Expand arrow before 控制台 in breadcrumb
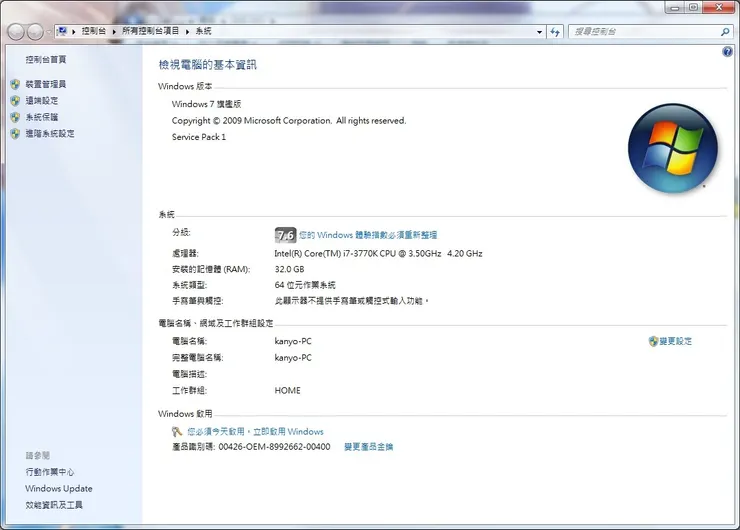740x530 pixels. (74, 32)
